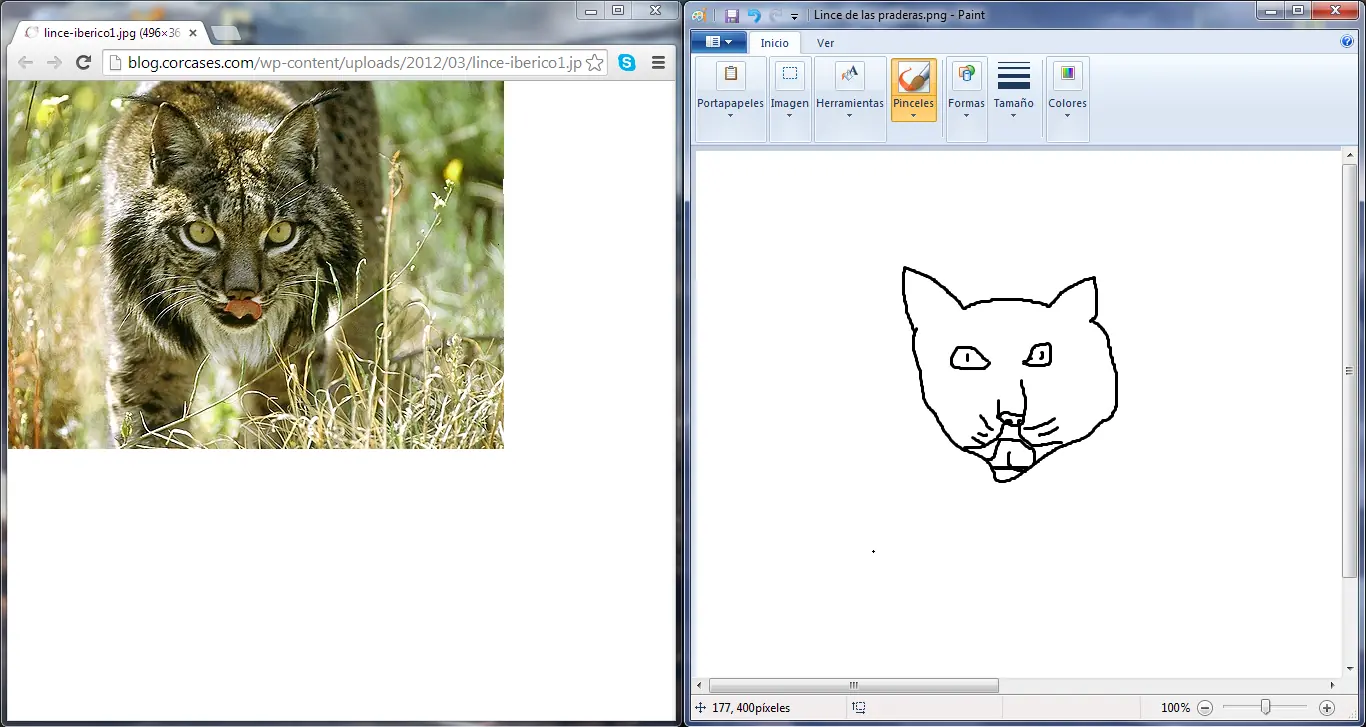Expand the Formas shapes dropdown
The height and width of the screenshot is (727, 1366).
[966, 113]
